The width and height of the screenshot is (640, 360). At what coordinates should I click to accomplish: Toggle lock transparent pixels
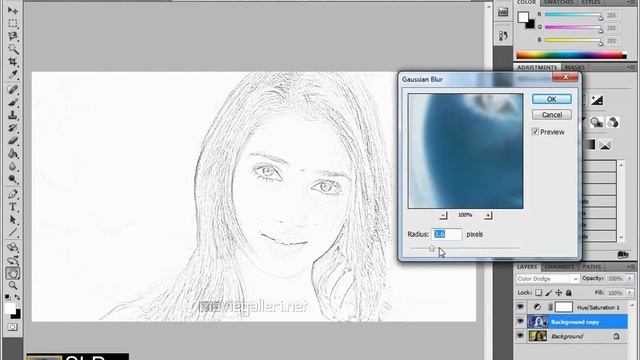pyautogui.click(x=539, y=293)
